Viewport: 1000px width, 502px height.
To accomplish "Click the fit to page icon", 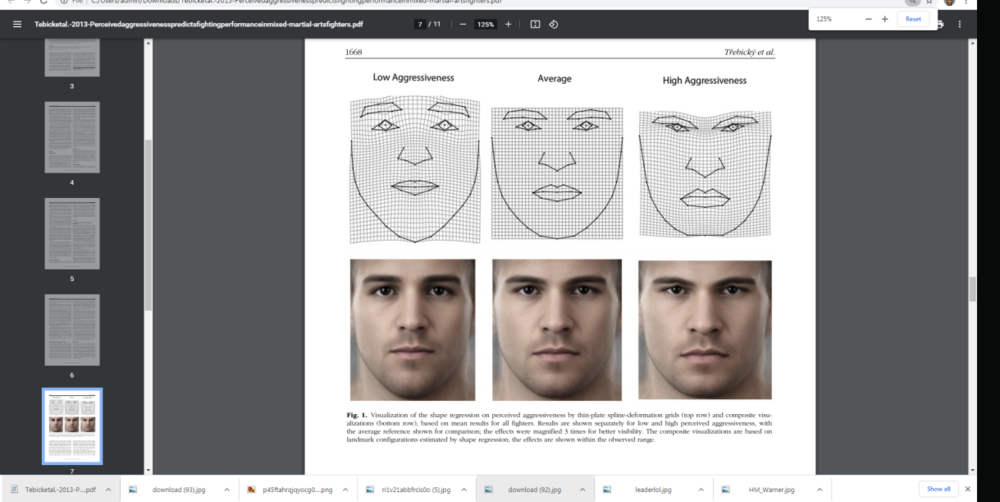I will click(x=535, y=24).
